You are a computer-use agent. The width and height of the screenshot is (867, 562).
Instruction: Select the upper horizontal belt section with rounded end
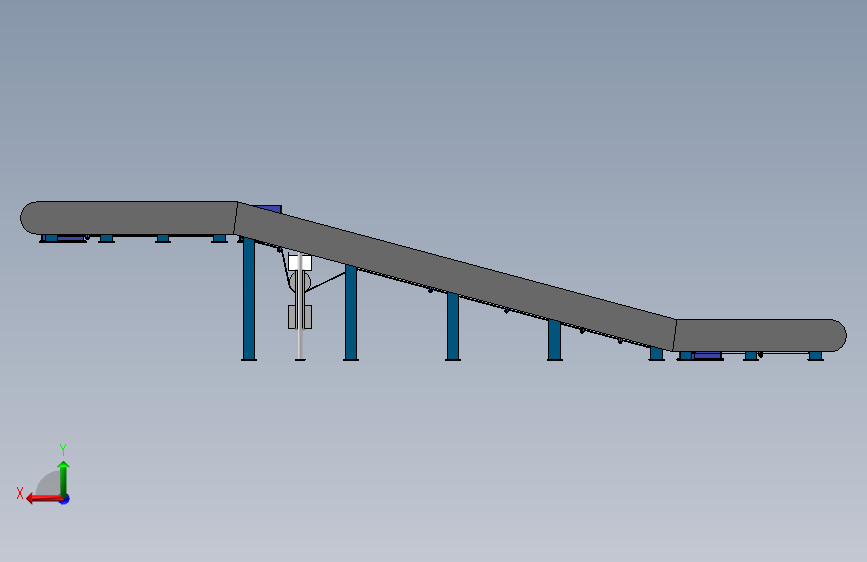[129, 218]
